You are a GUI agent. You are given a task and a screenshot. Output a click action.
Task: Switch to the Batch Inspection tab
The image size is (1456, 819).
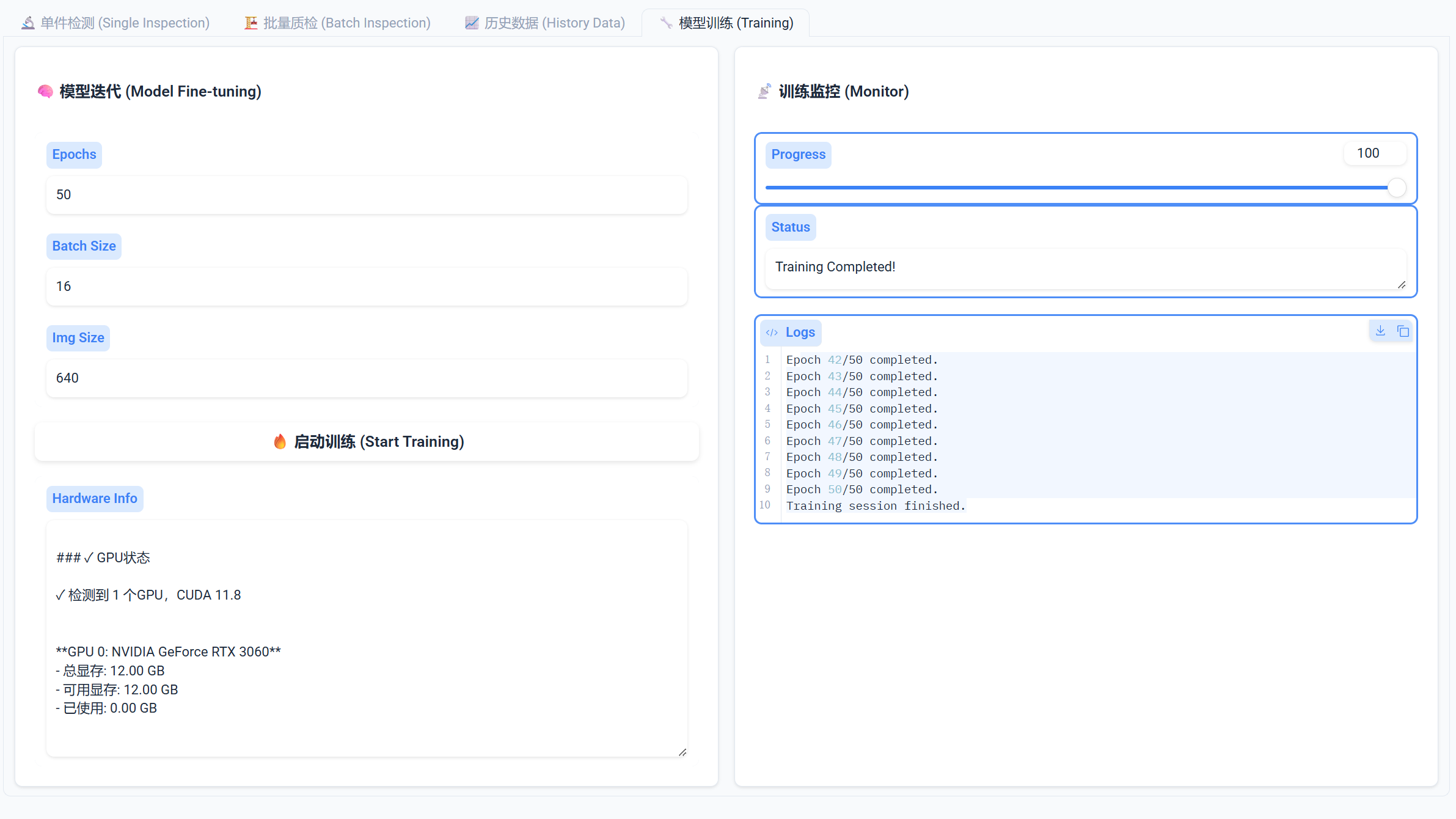pos(337,23)
